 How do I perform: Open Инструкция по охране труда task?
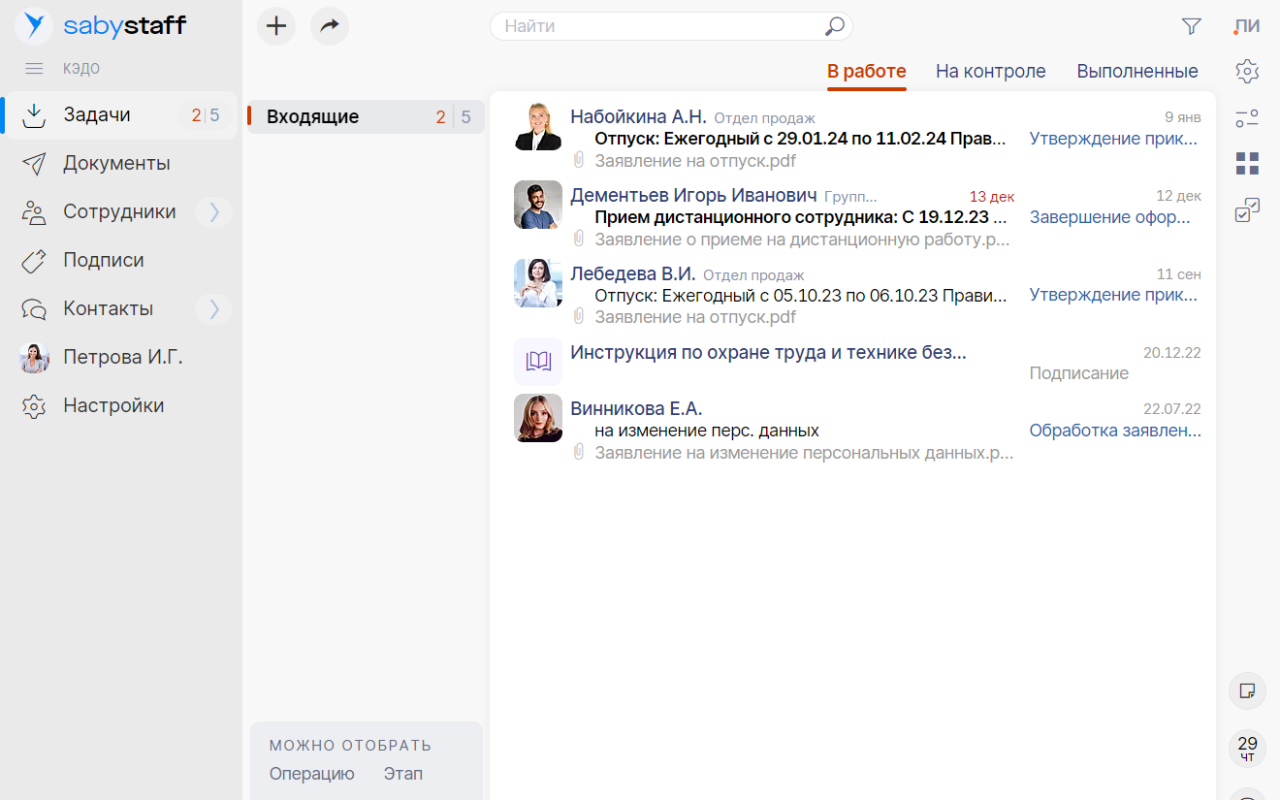point(768,352)
